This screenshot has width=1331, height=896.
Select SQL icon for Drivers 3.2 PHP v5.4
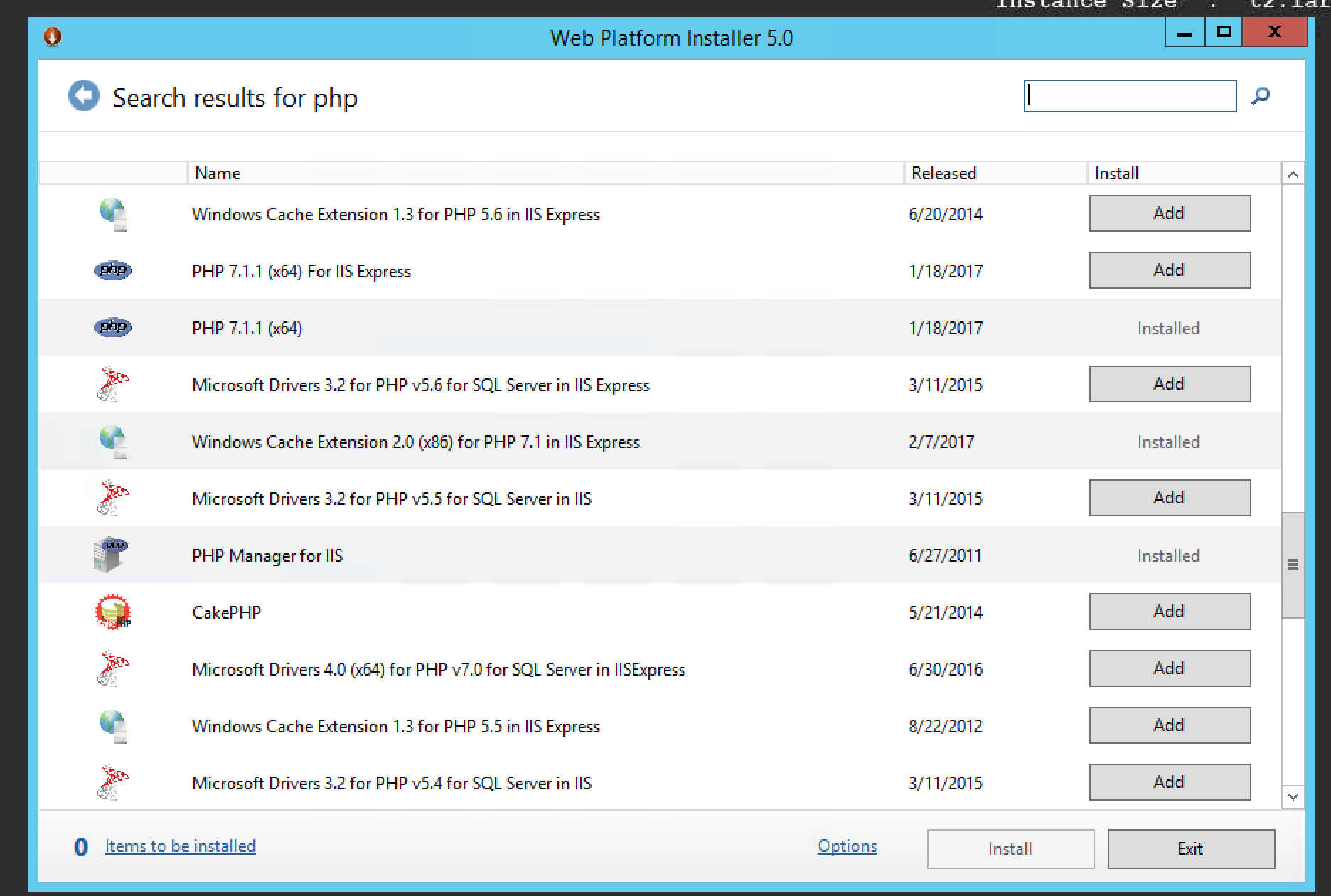[113, 783]
